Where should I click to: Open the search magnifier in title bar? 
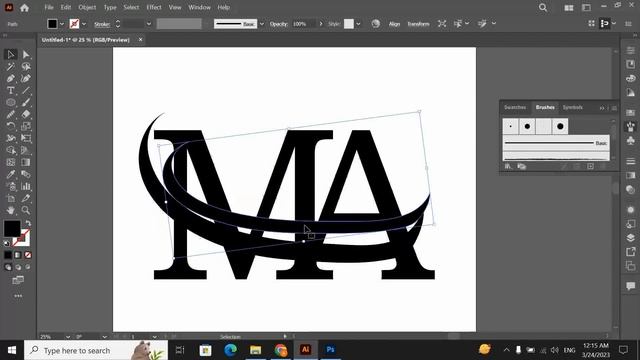pos(543,7)
